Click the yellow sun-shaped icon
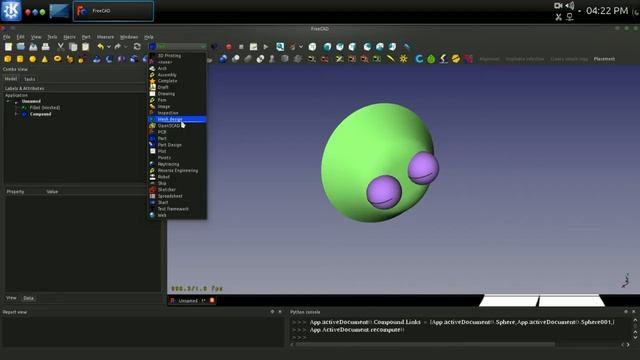Image resolution: width=640 pixels, height=360 pixels. coord(404,59)
